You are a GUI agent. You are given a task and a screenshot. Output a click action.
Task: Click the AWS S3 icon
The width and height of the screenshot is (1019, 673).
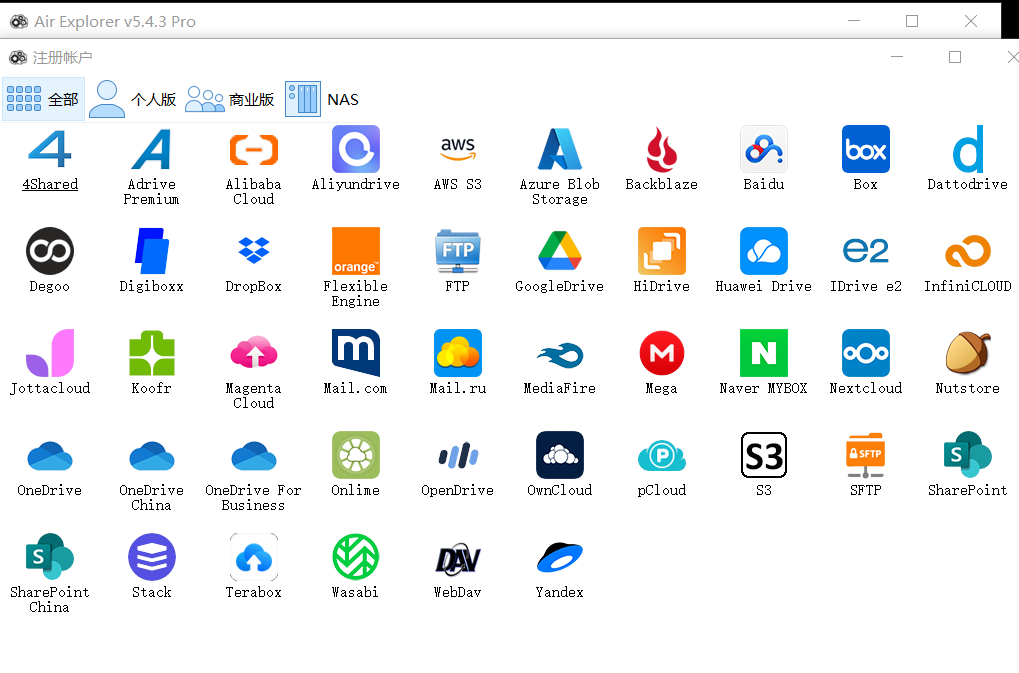(457, 150)
